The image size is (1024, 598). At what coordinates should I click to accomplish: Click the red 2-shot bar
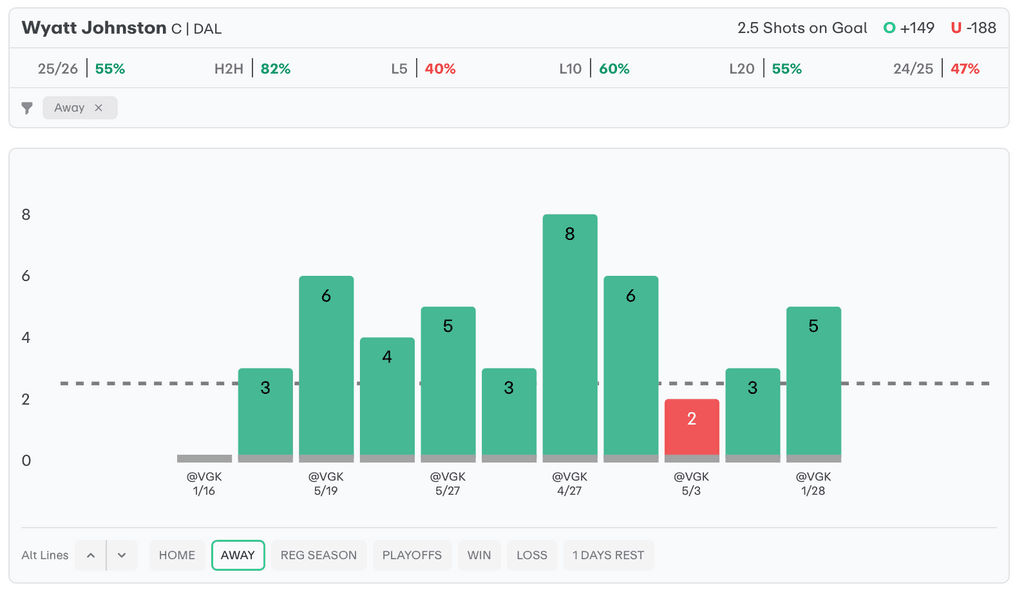pos(691,428)
